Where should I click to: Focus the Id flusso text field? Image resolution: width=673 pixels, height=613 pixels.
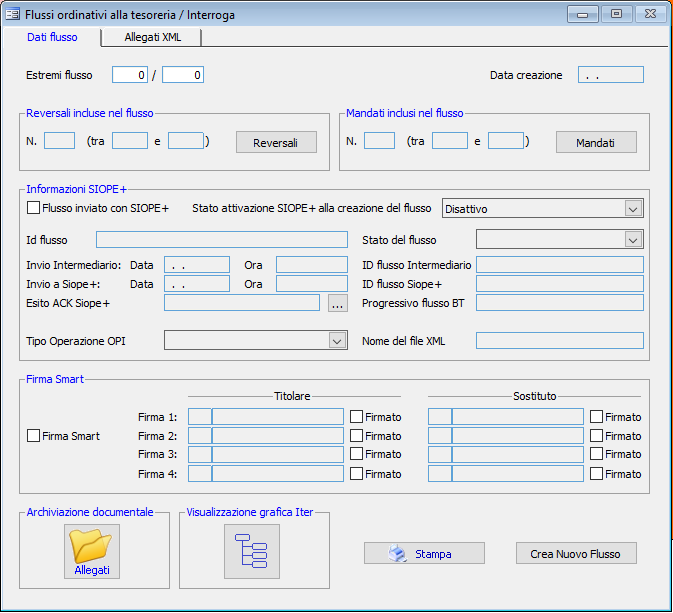222,240
